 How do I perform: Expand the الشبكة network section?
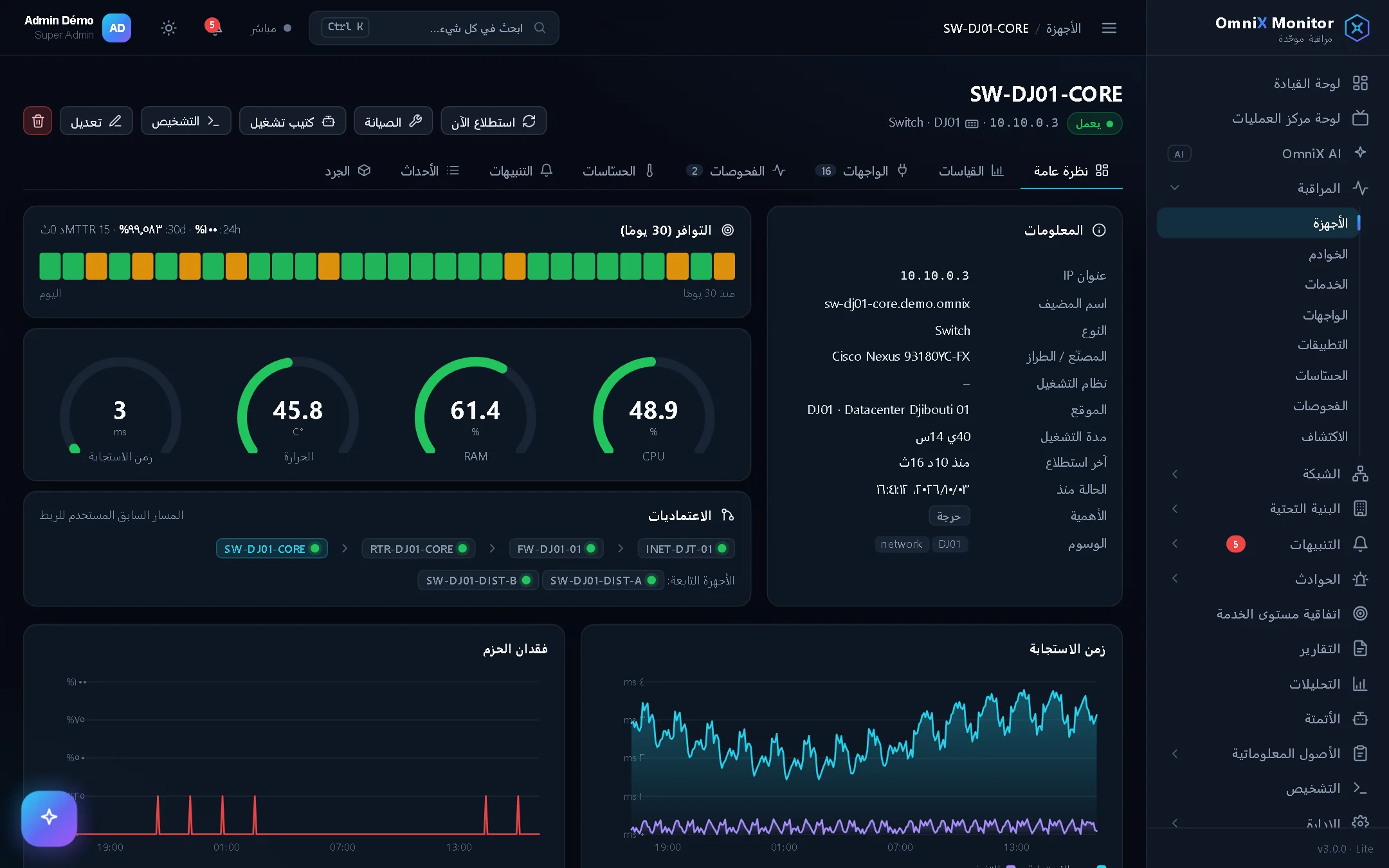1175,474
